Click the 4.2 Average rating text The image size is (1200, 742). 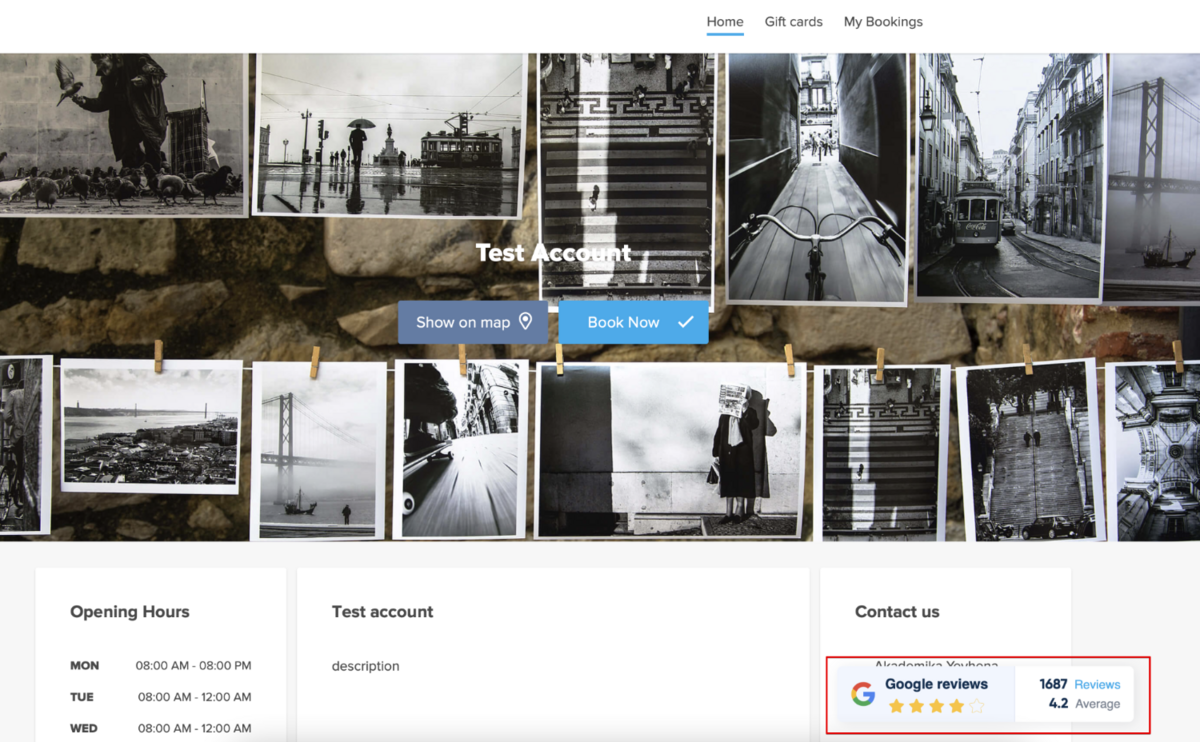(x=1084, y=704)
